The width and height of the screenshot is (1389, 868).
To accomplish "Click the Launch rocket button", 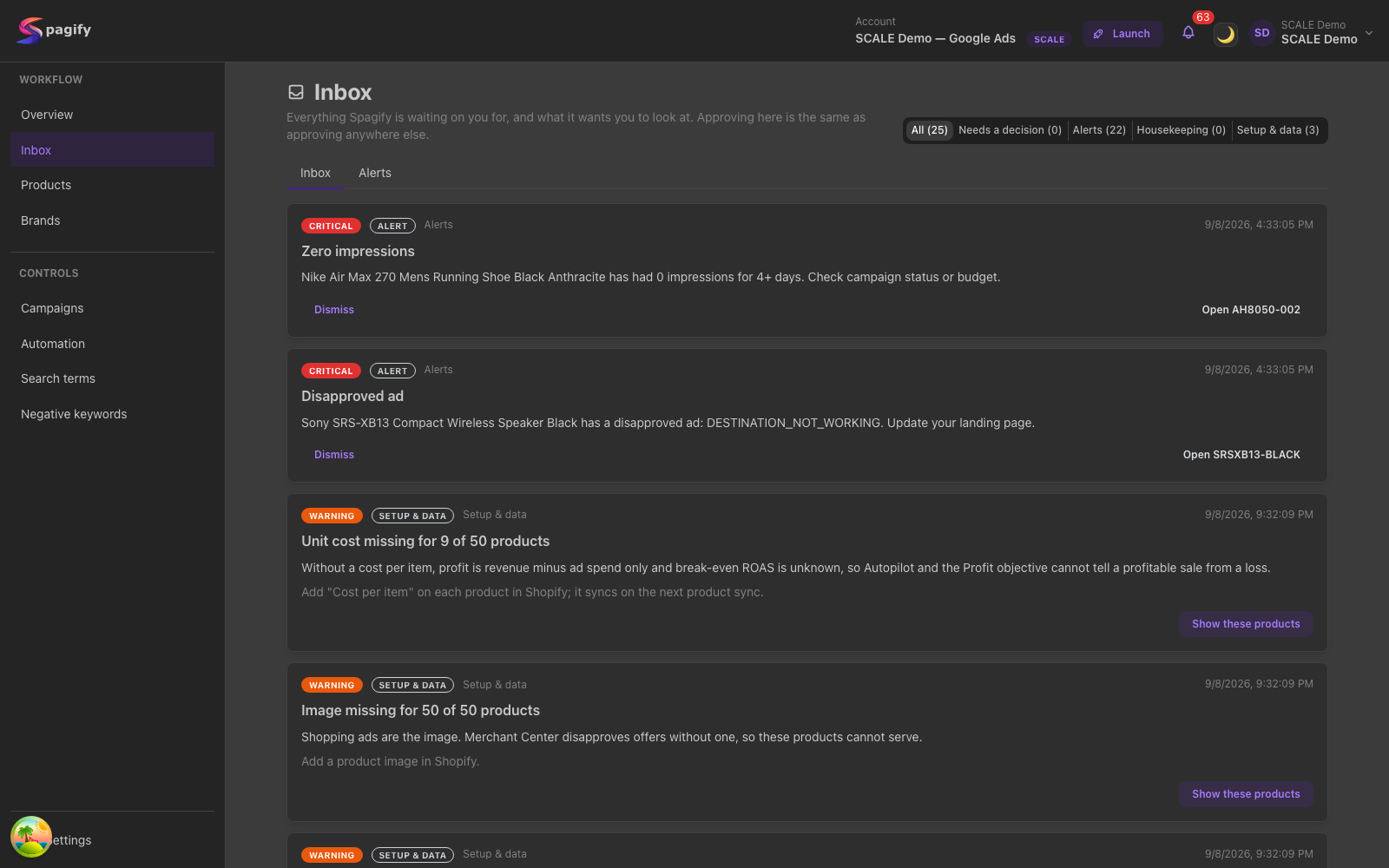I will coord(1122,34).
